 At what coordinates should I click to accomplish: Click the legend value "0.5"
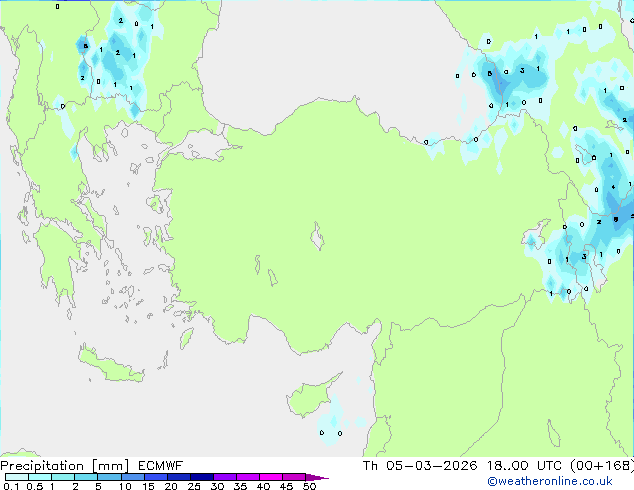(x=35, y=486)
